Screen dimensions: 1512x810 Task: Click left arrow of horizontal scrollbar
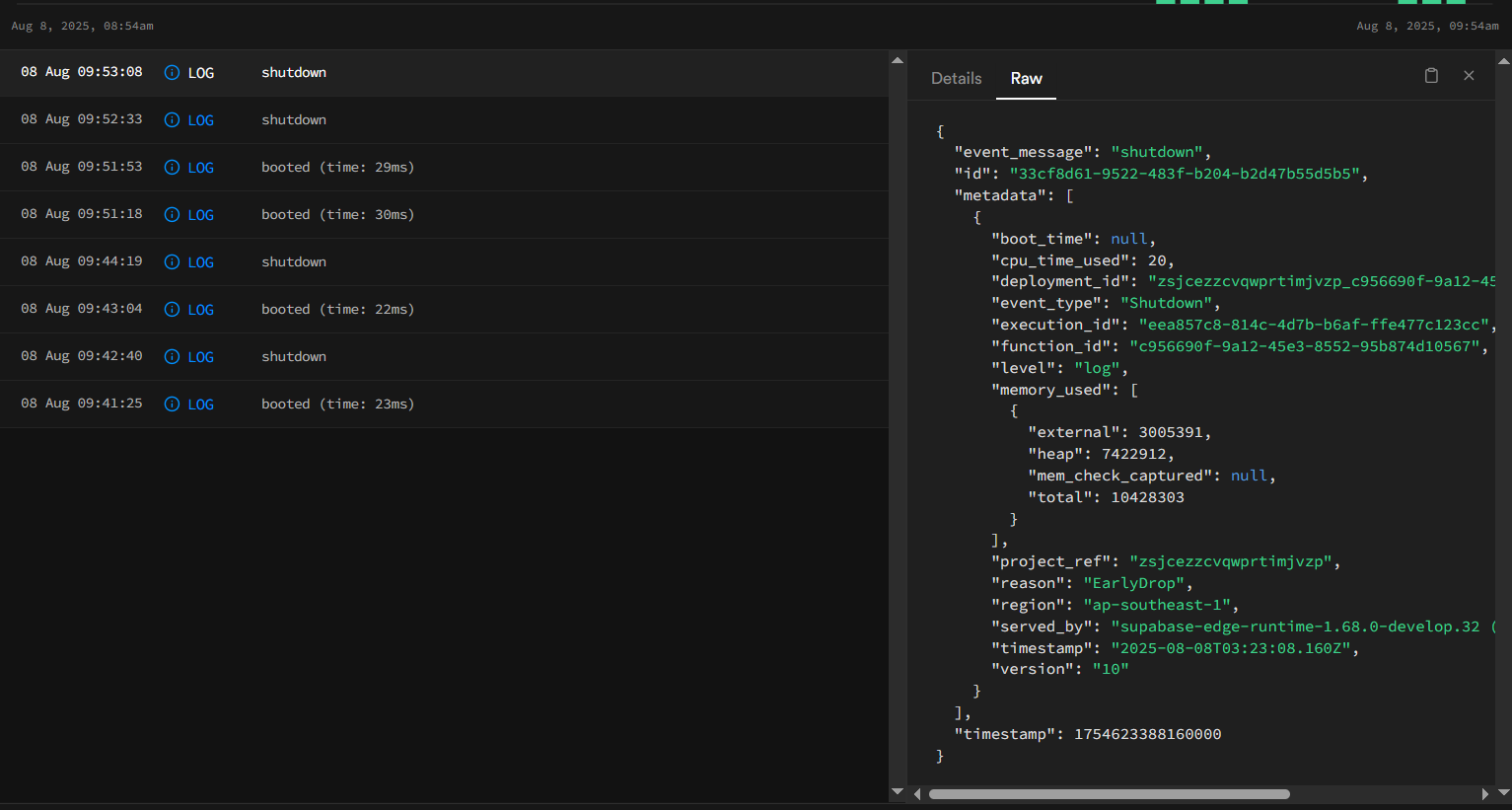917,794
